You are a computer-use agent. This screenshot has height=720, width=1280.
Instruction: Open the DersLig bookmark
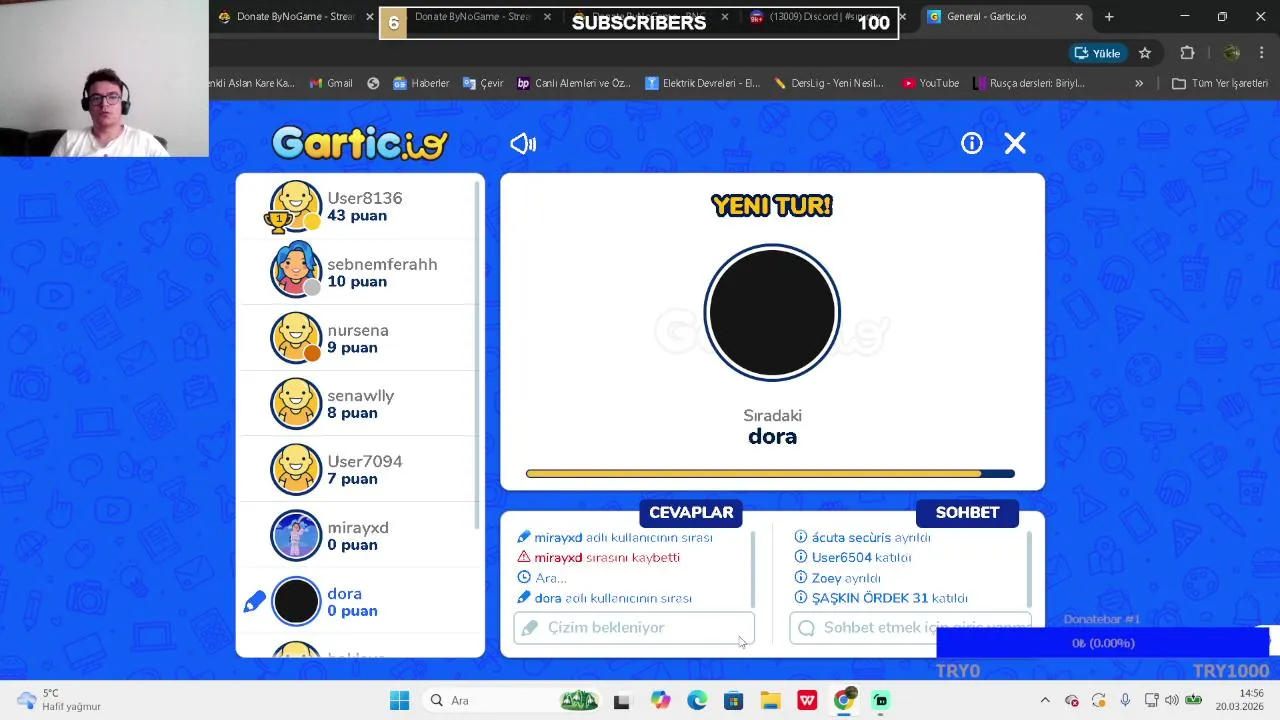click(x=829, y=83)
